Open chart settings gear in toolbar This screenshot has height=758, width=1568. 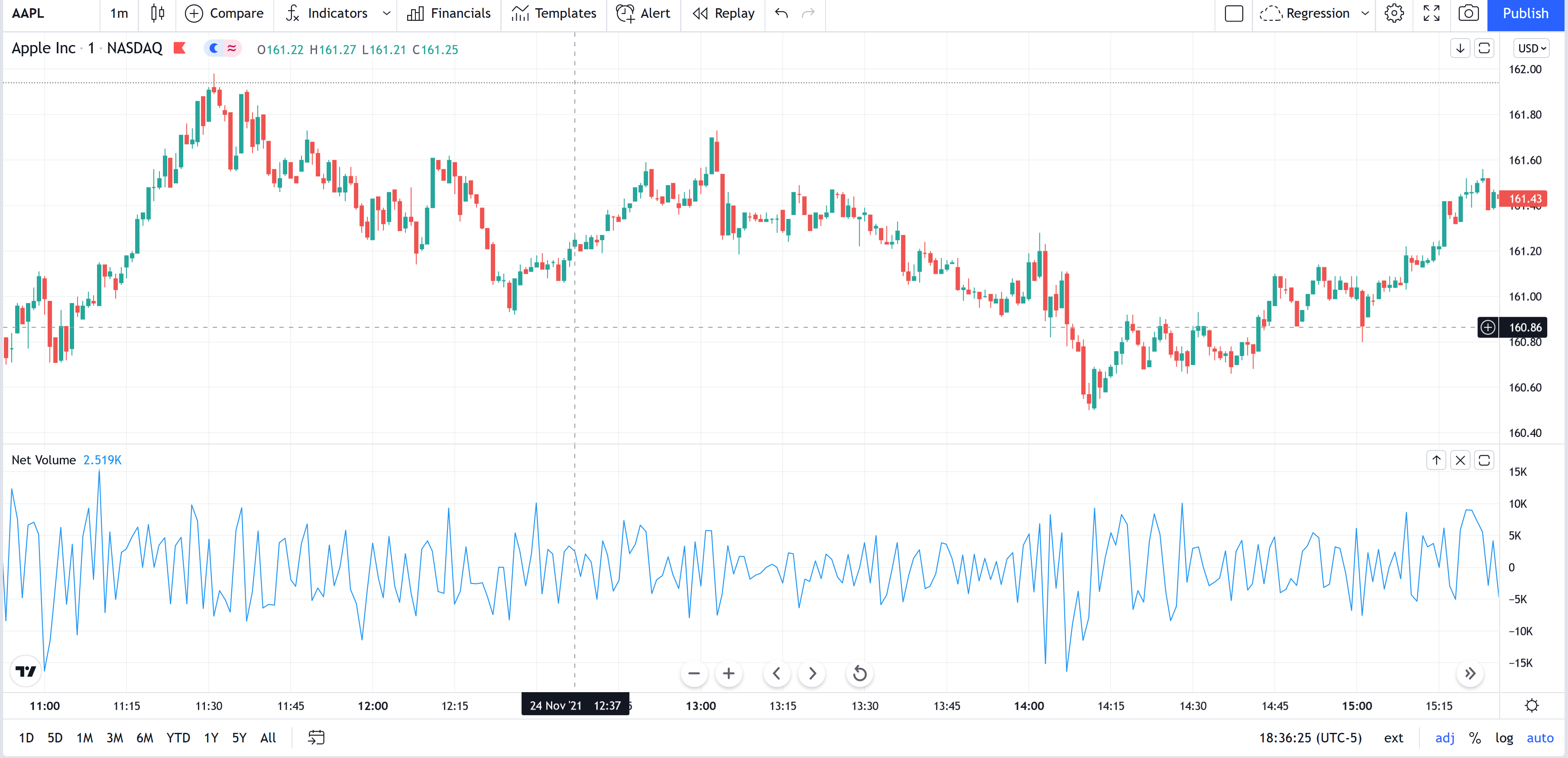tap(1394, 13)
